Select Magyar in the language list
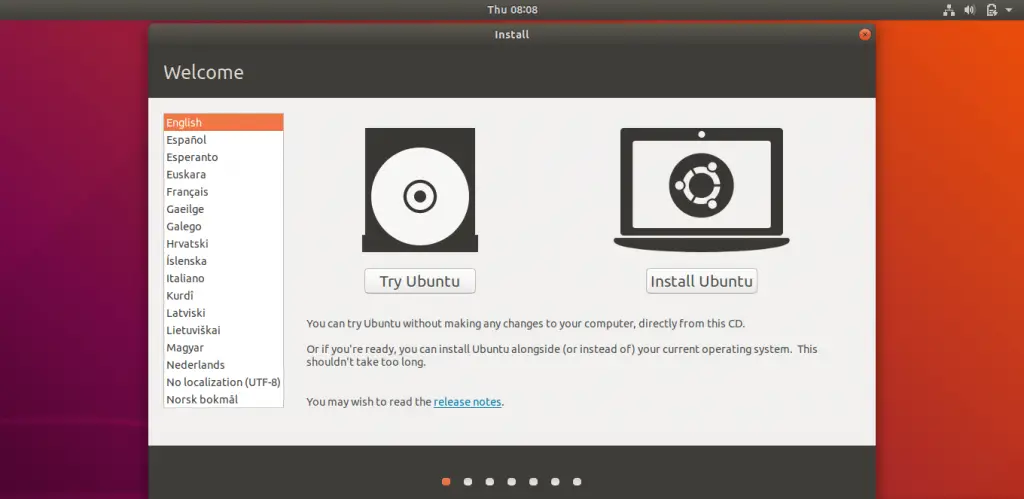This screenshot has height=499, width=1024. point(223,347)
